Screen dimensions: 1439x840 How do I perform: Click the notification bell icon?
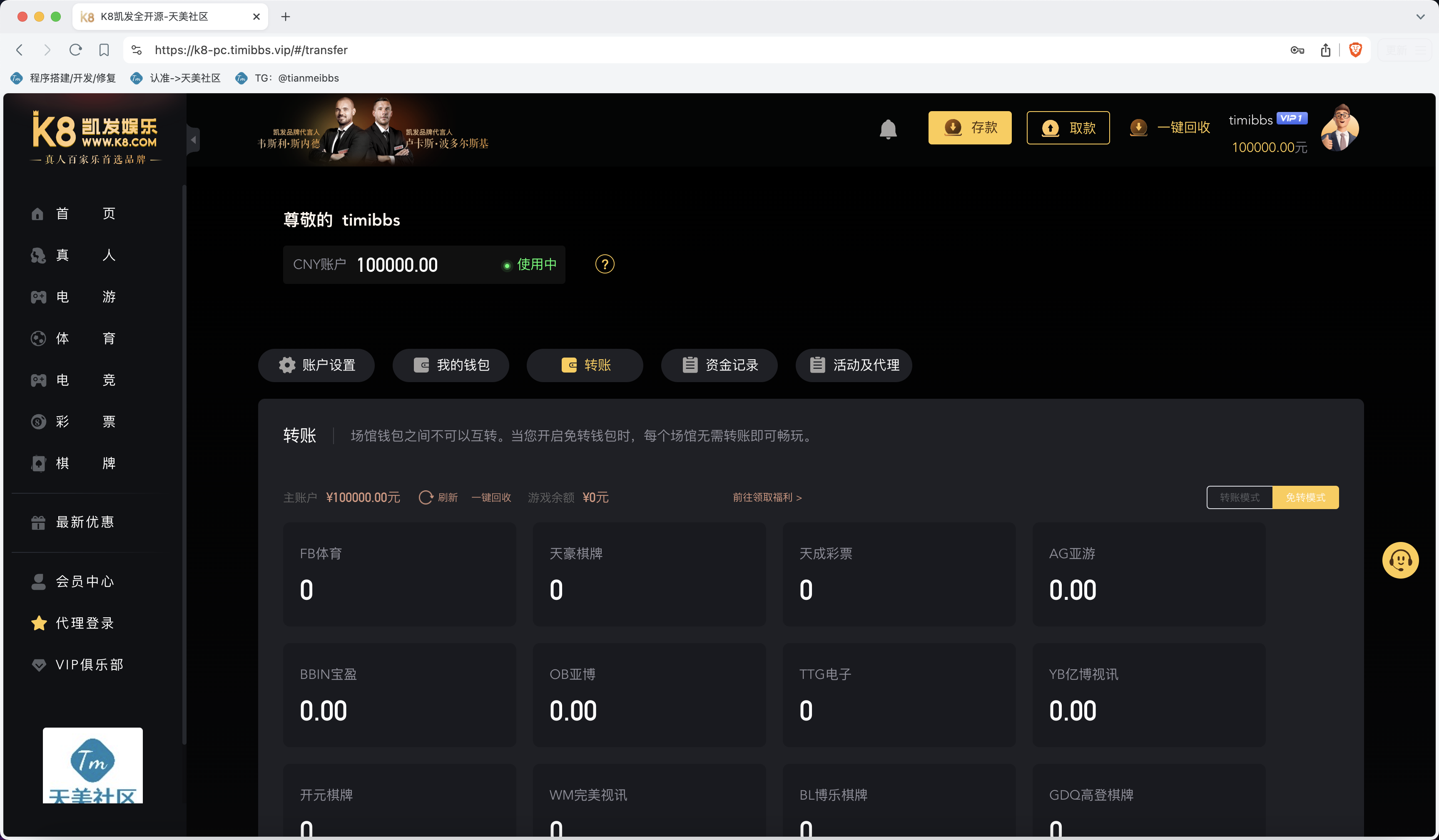888,129
